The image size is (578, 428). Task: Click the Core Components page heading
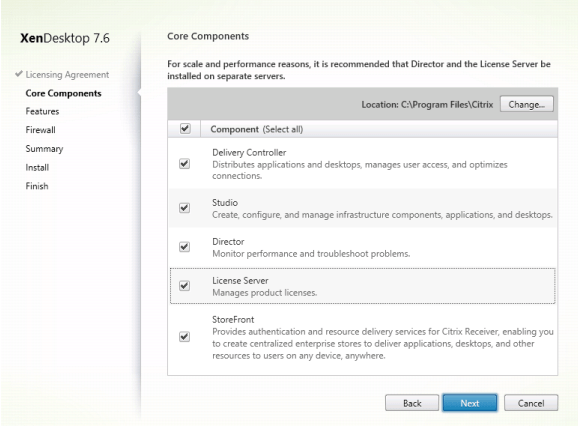[x=208, y=36]
